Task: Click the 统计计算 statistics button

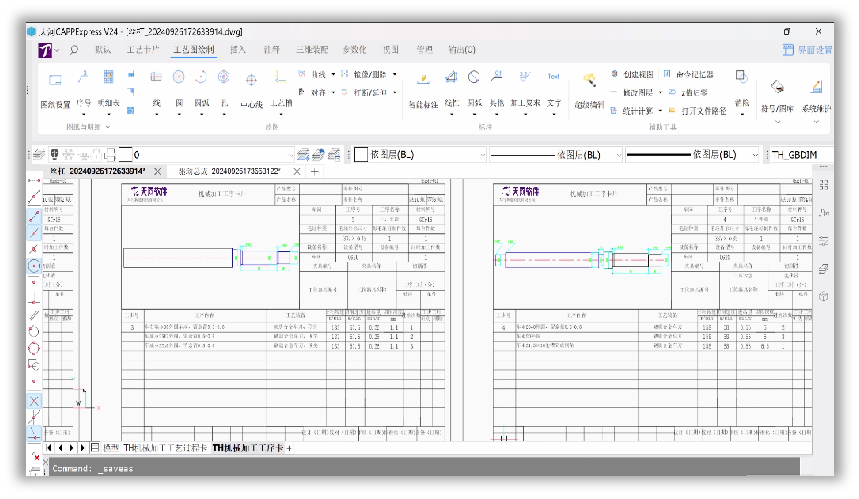Action: pos(632,111)
